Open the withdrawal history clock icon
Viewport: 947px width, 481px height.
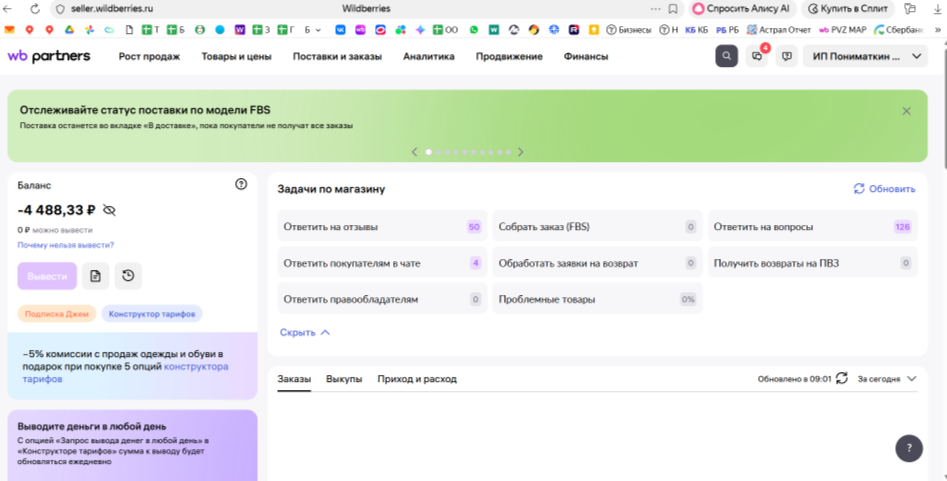[128, 276]
